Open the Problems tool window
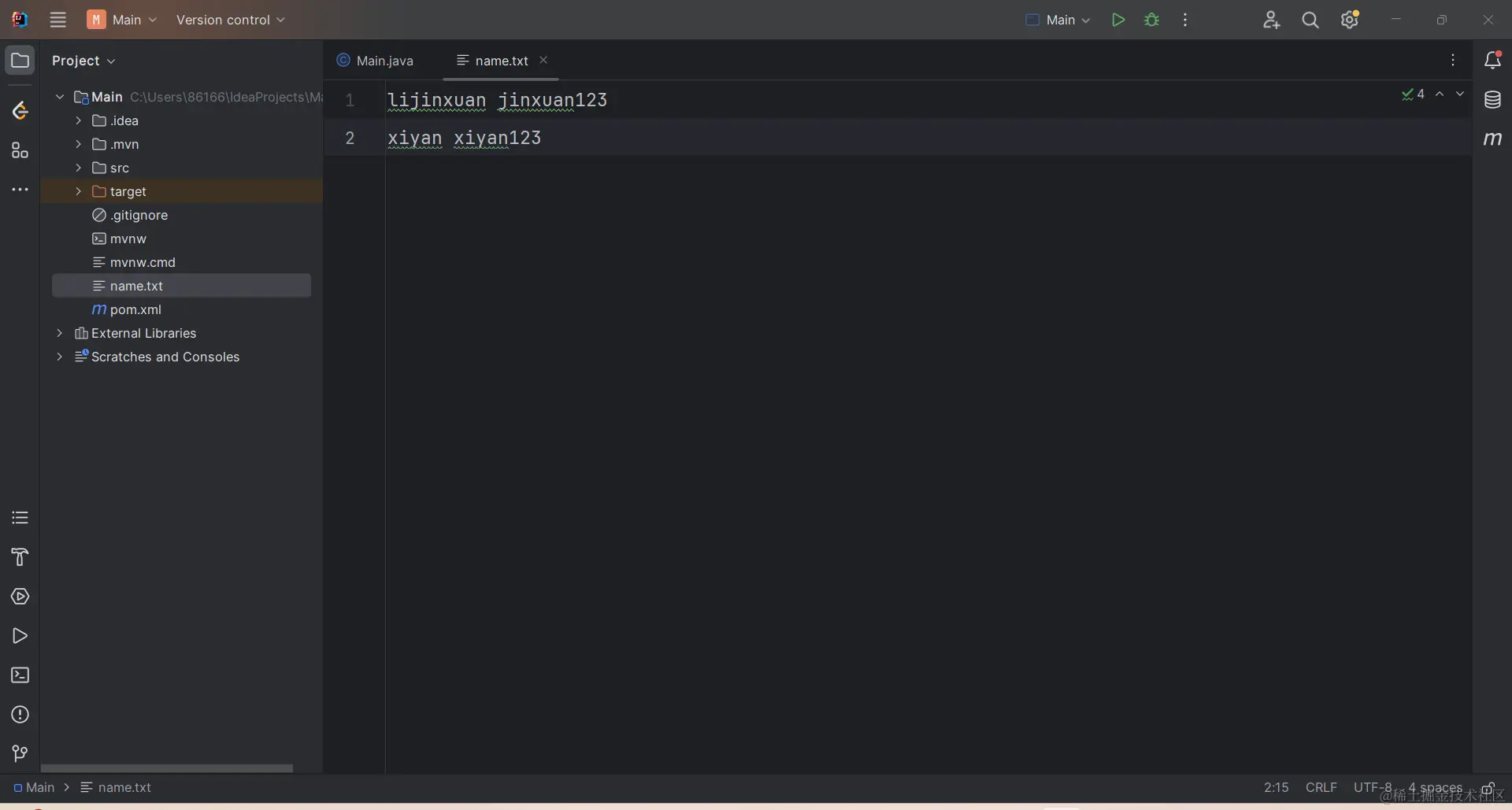The width and height of the screenshot is (1512, 810). click(x=20, y=715)
